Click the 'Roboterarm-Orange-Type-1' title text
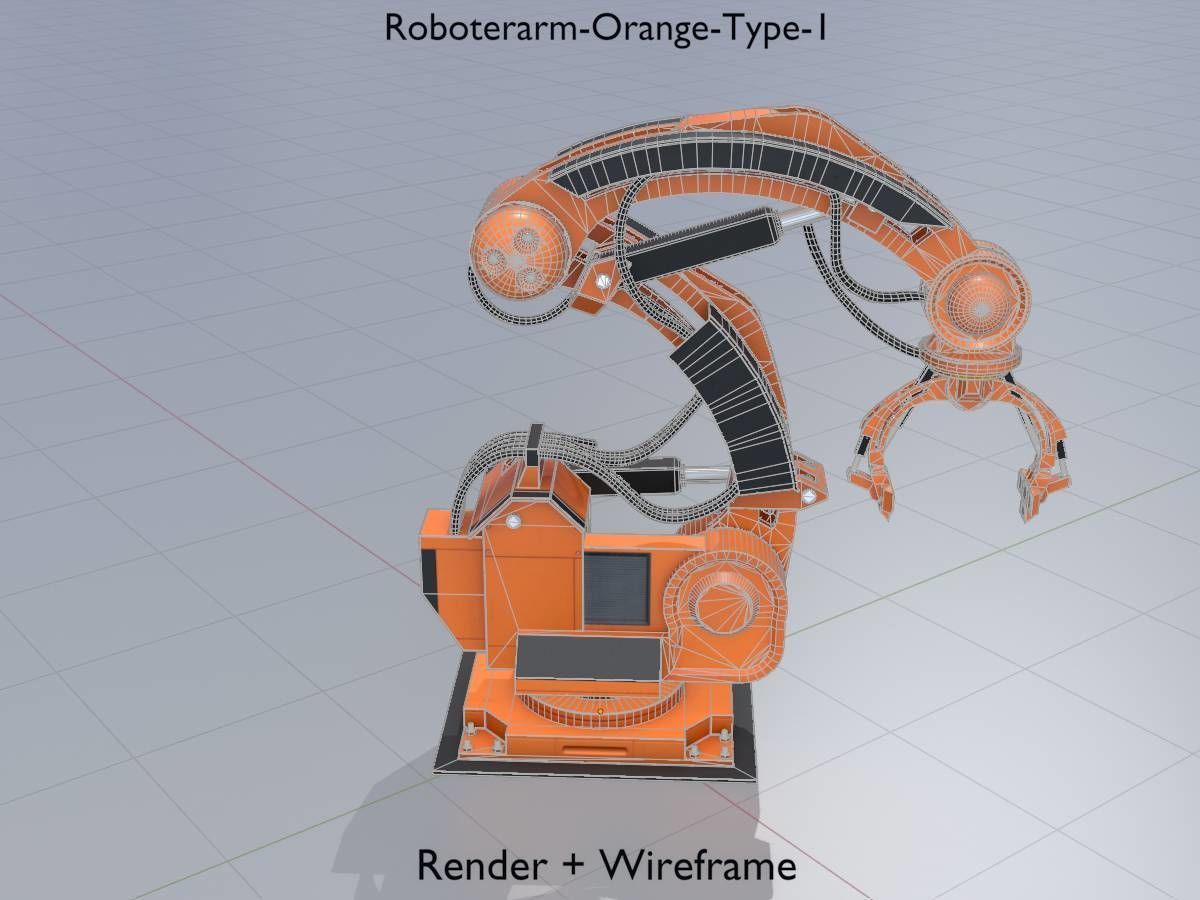This screenshot has width=1200, height=900. coord(605,27)
